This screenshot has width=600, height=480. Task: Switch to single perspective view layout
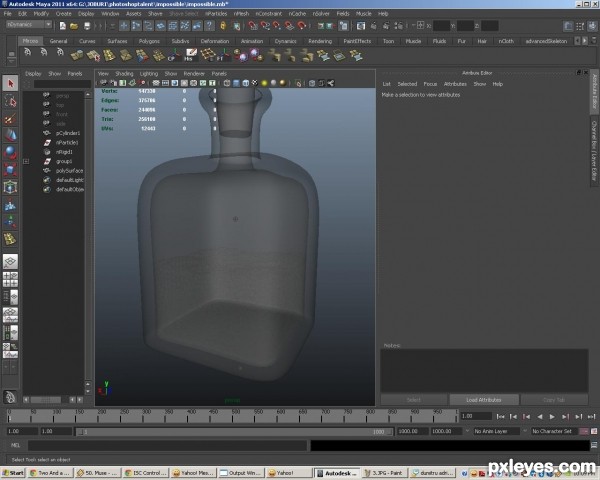(x=10, y=262)
